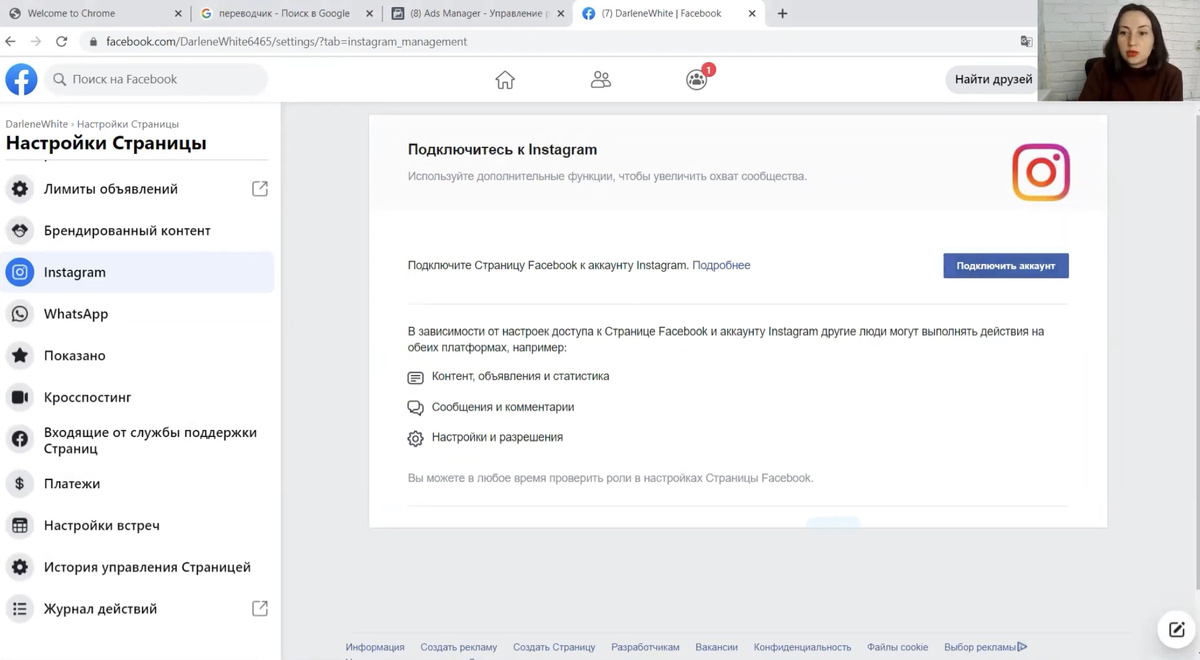Image resolution: width=1200 pixels, height=660 pixels.
Task: Switch to Ads Manager tab
Action: (478, 13)
